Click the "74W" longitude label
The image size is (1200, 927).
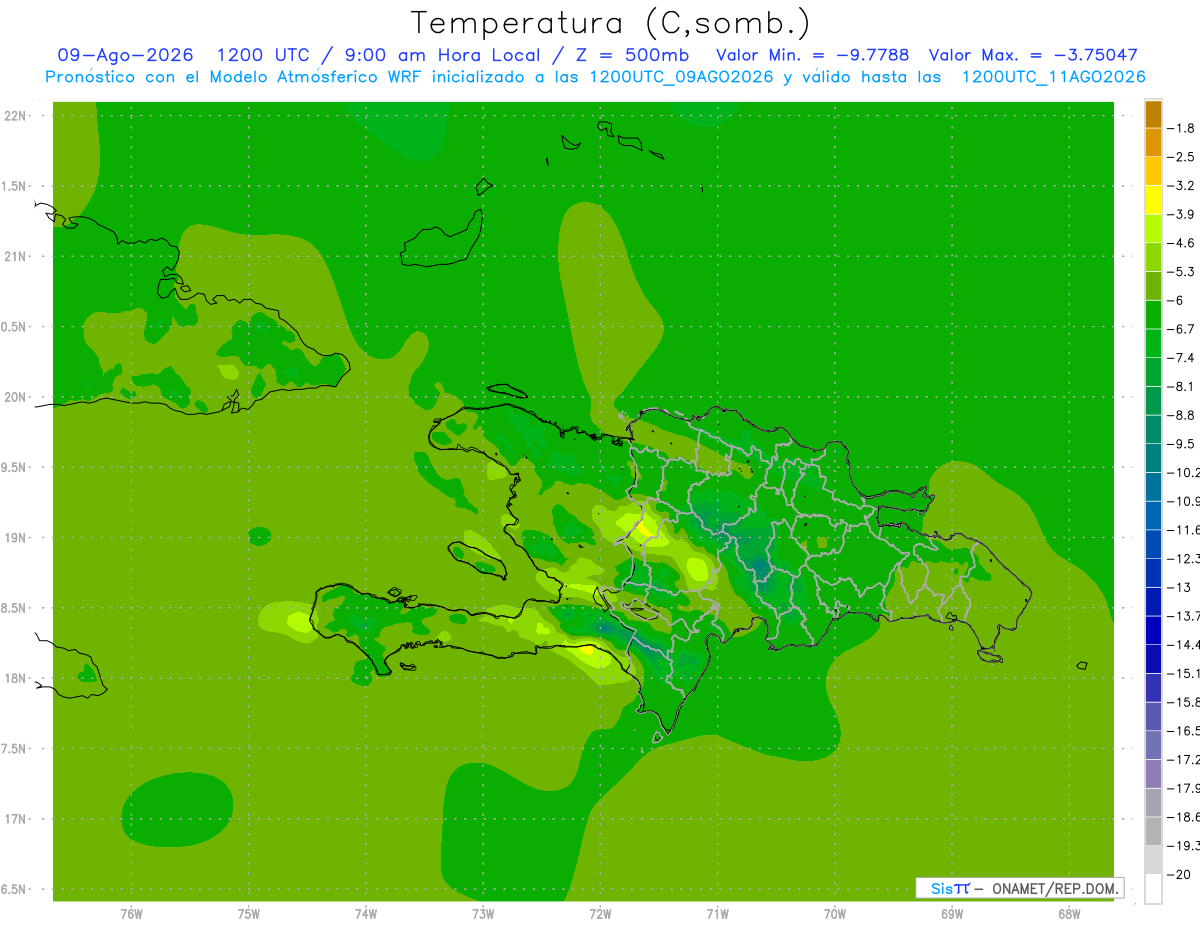pyautogui.click(x=365, y=914)
